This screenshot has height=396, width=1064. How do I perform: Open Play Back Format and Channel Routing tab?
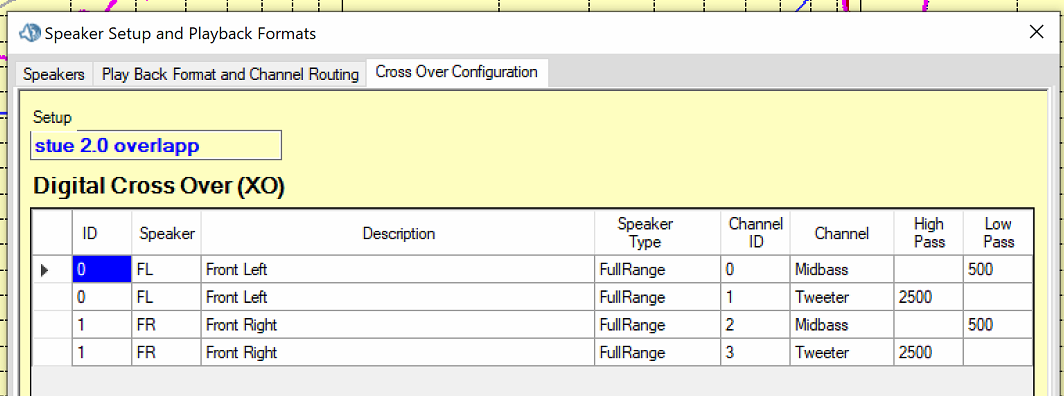[x=230, y=74]
